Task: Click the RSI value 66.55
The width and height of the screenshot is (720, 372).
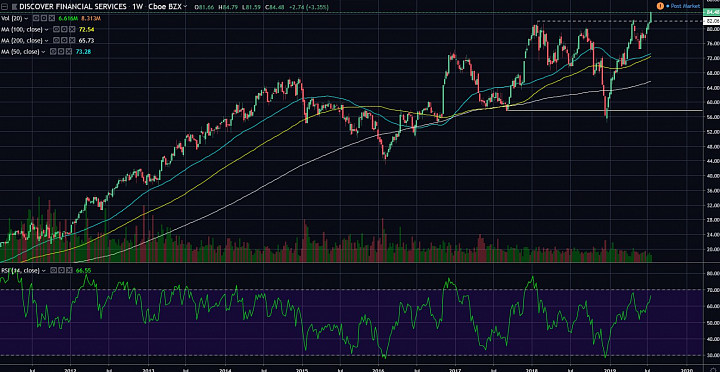Action: click(x=83, y=271)
